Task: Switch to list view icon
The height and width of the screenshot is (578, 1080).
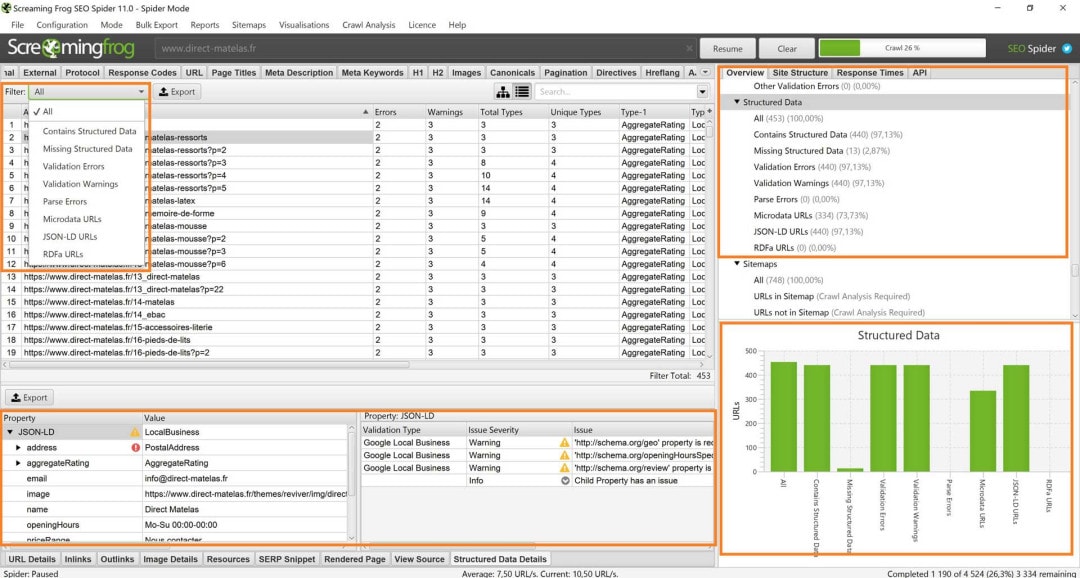Action: click(521, 92)
